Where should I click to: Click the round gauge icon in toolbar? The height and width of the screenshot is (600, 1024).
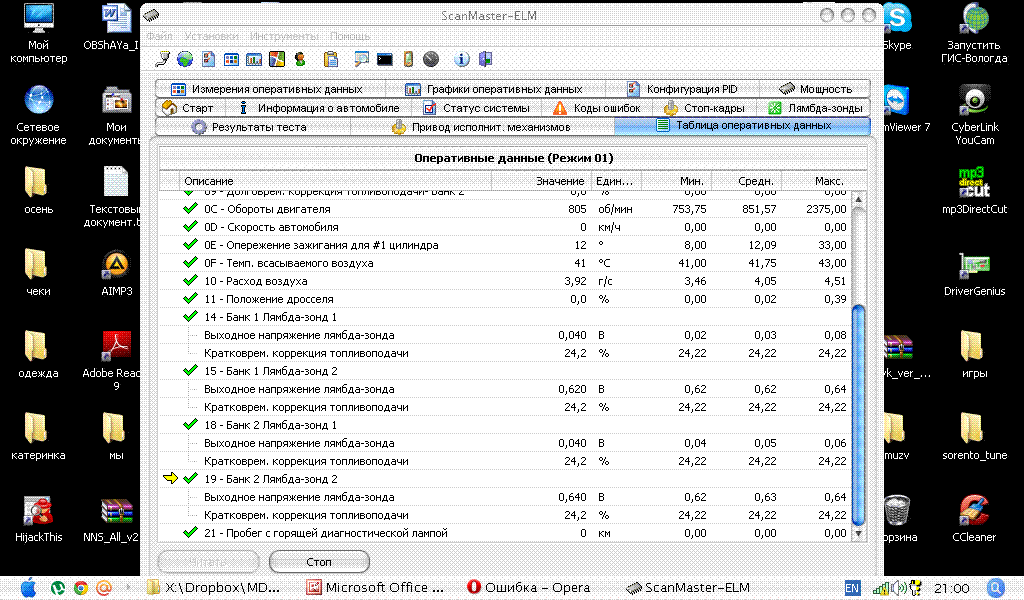click(x=431, y=59)
